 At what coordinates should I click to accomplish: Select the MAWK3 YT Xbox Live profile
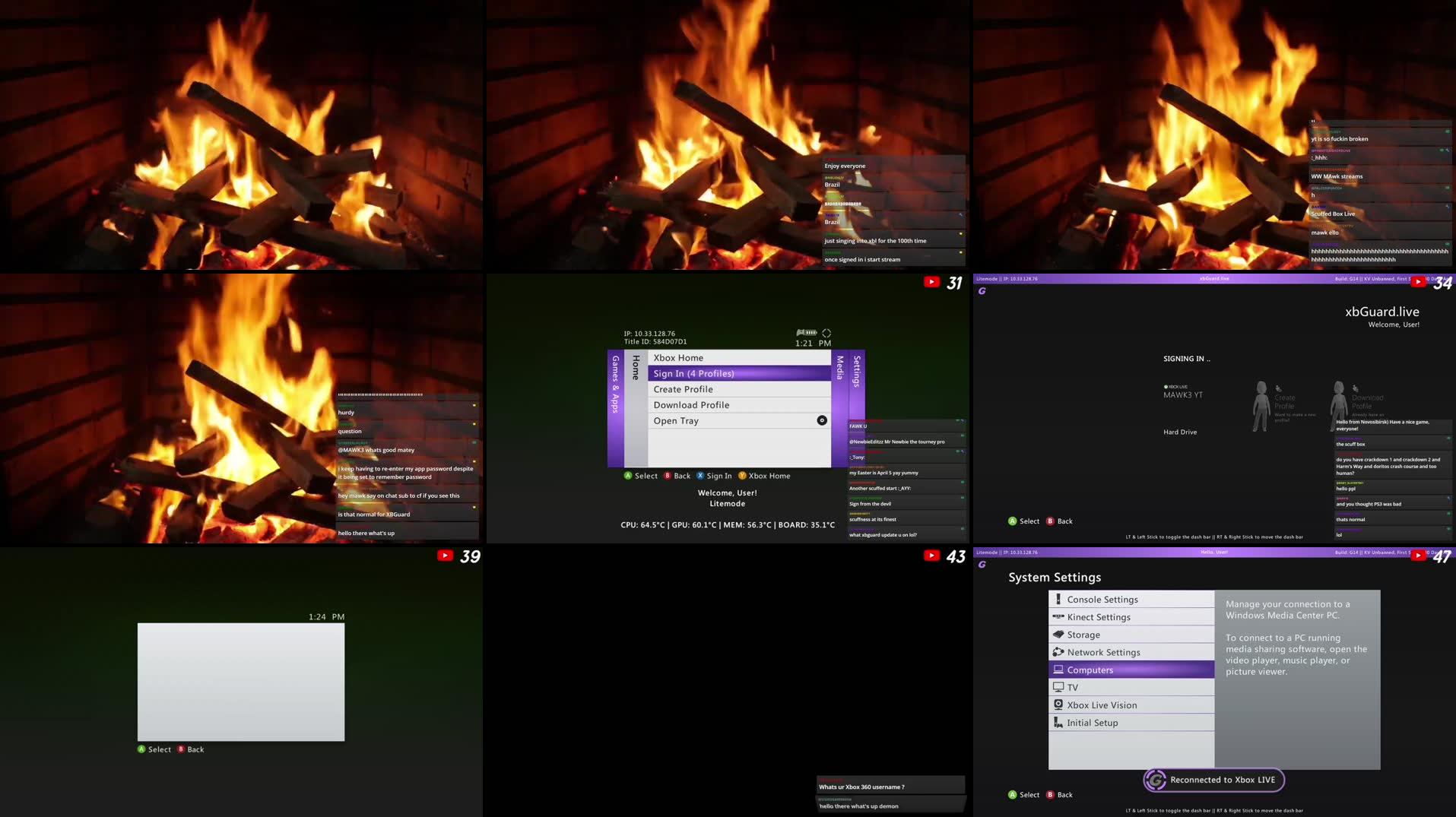tap(1182, 394)
